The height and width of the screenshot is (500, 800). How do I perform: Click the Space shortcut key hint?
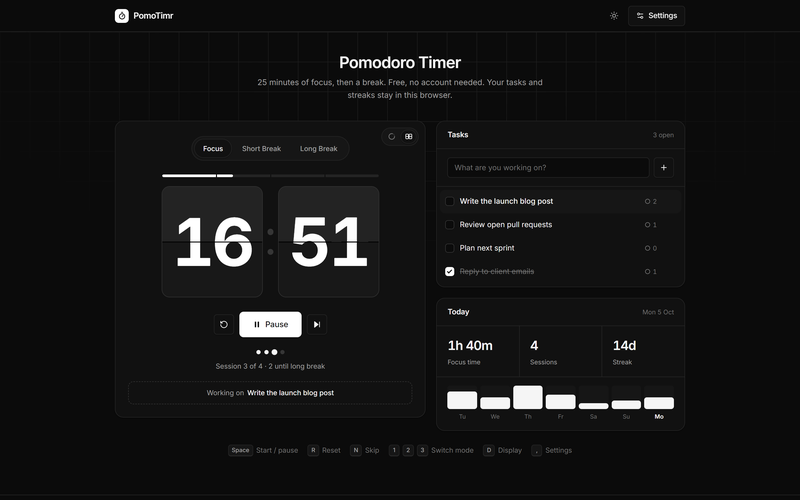pos(240,451)
